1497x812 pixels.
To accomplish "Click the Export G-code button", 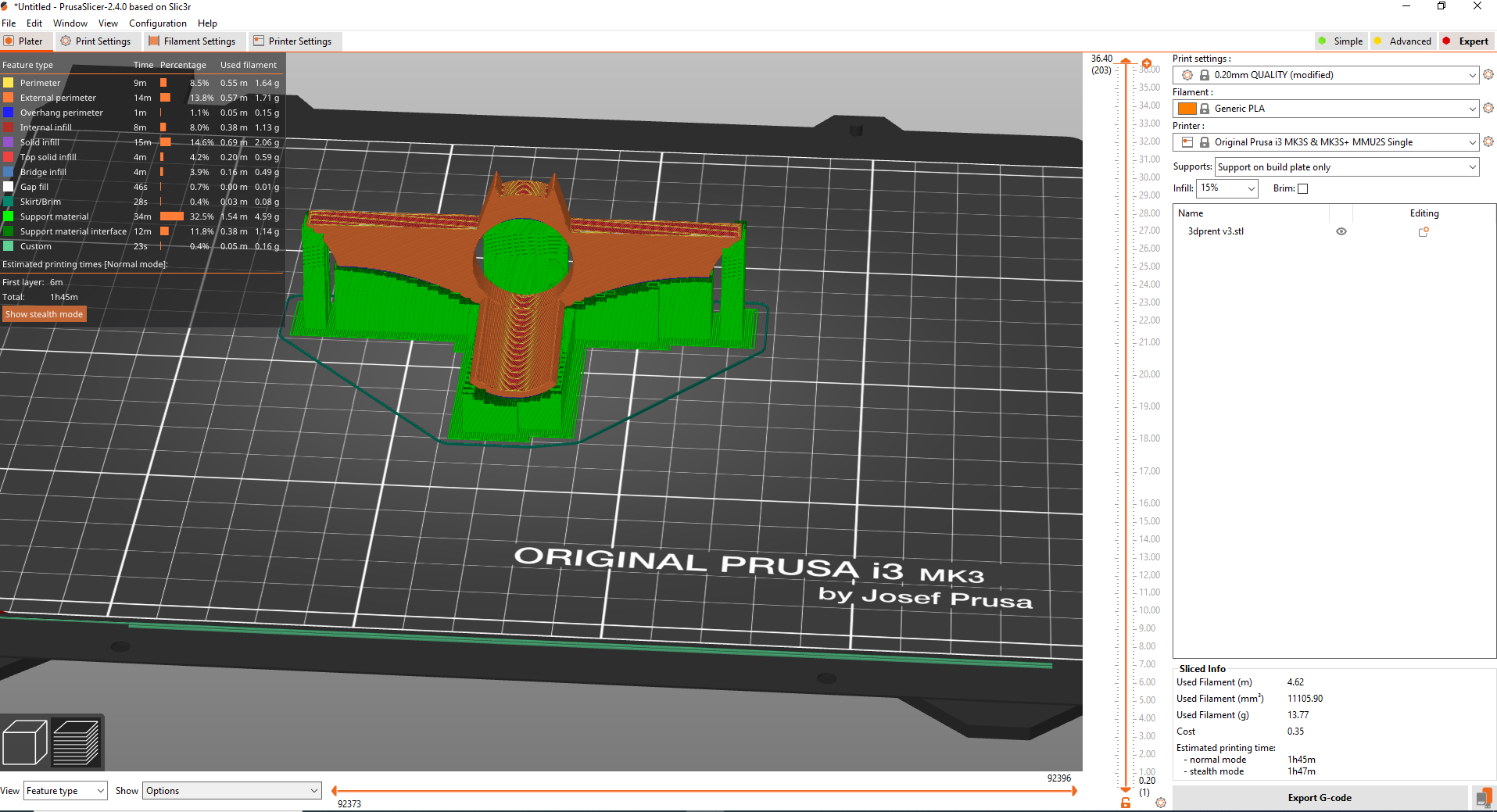I will (x=1320, y=798).
